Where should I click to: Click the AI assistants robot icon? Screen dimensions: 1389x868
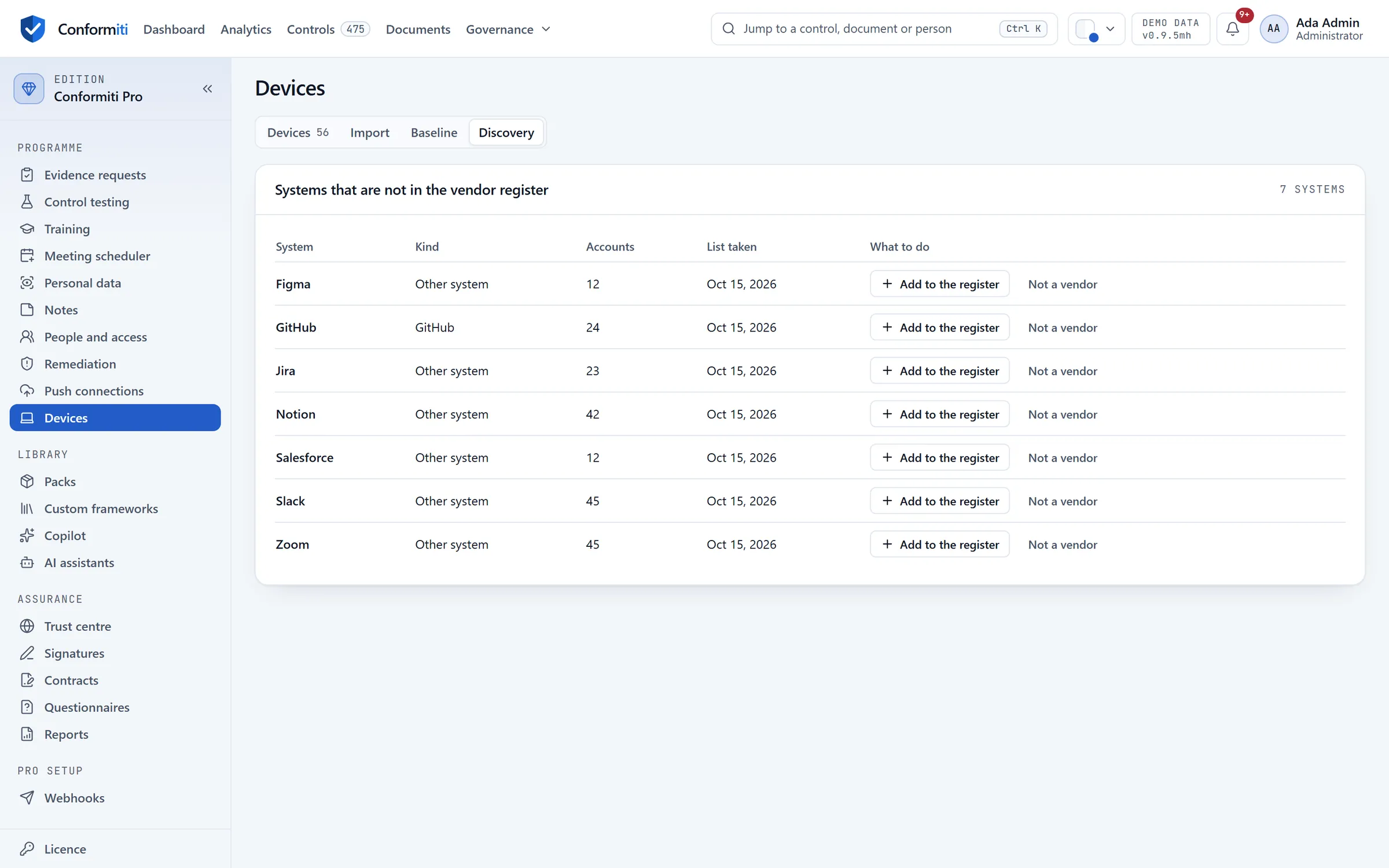coord(27,562)
